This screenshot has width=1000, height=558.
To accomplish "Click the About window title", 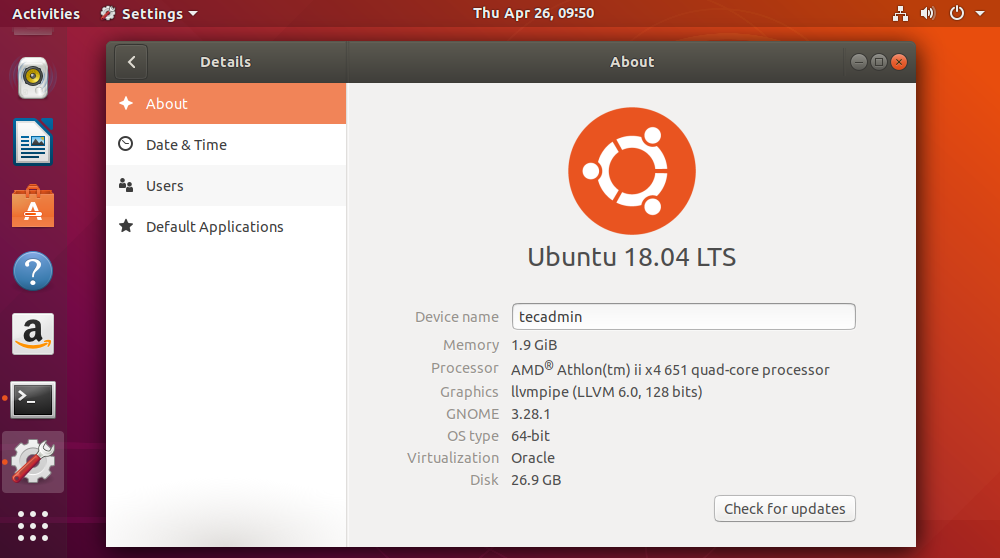I will (632, 62).
